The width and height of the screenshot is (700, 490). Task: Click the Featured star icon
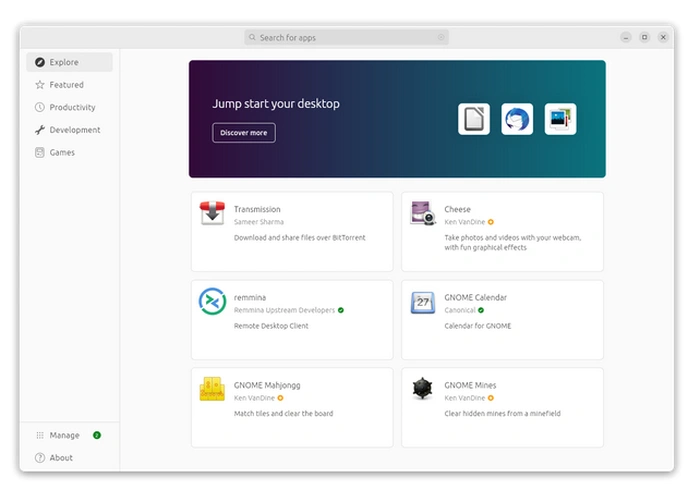(40, 85)
